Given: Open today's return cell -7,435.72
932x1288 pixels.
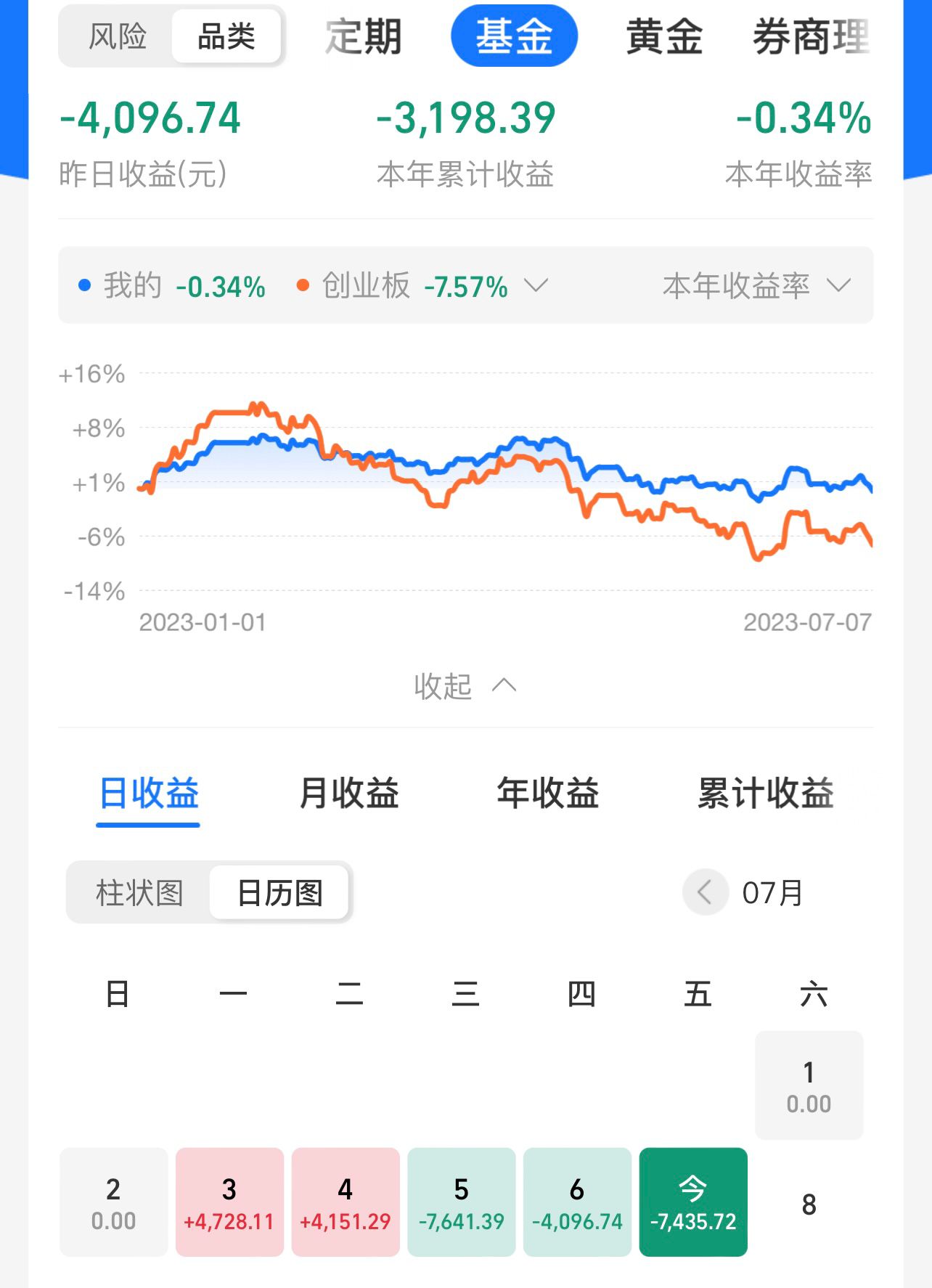Looking at the screenshot, I should [693, 1202].
